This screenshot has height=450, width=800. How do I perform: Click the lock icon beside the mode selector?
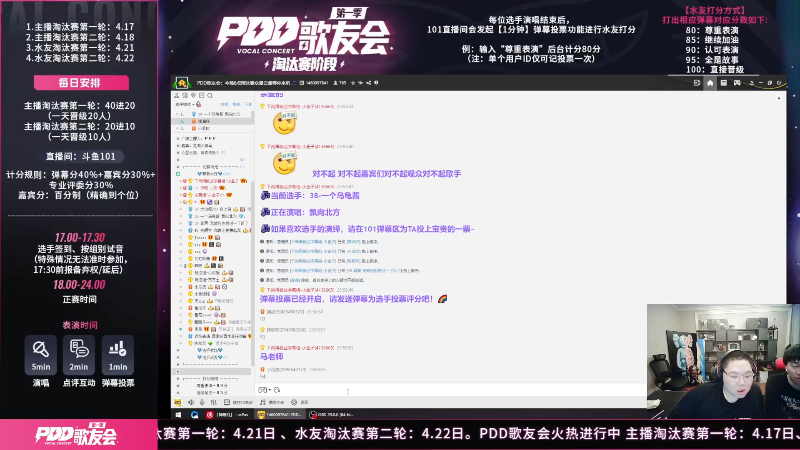pyautogui.click(x=199, y=104)
